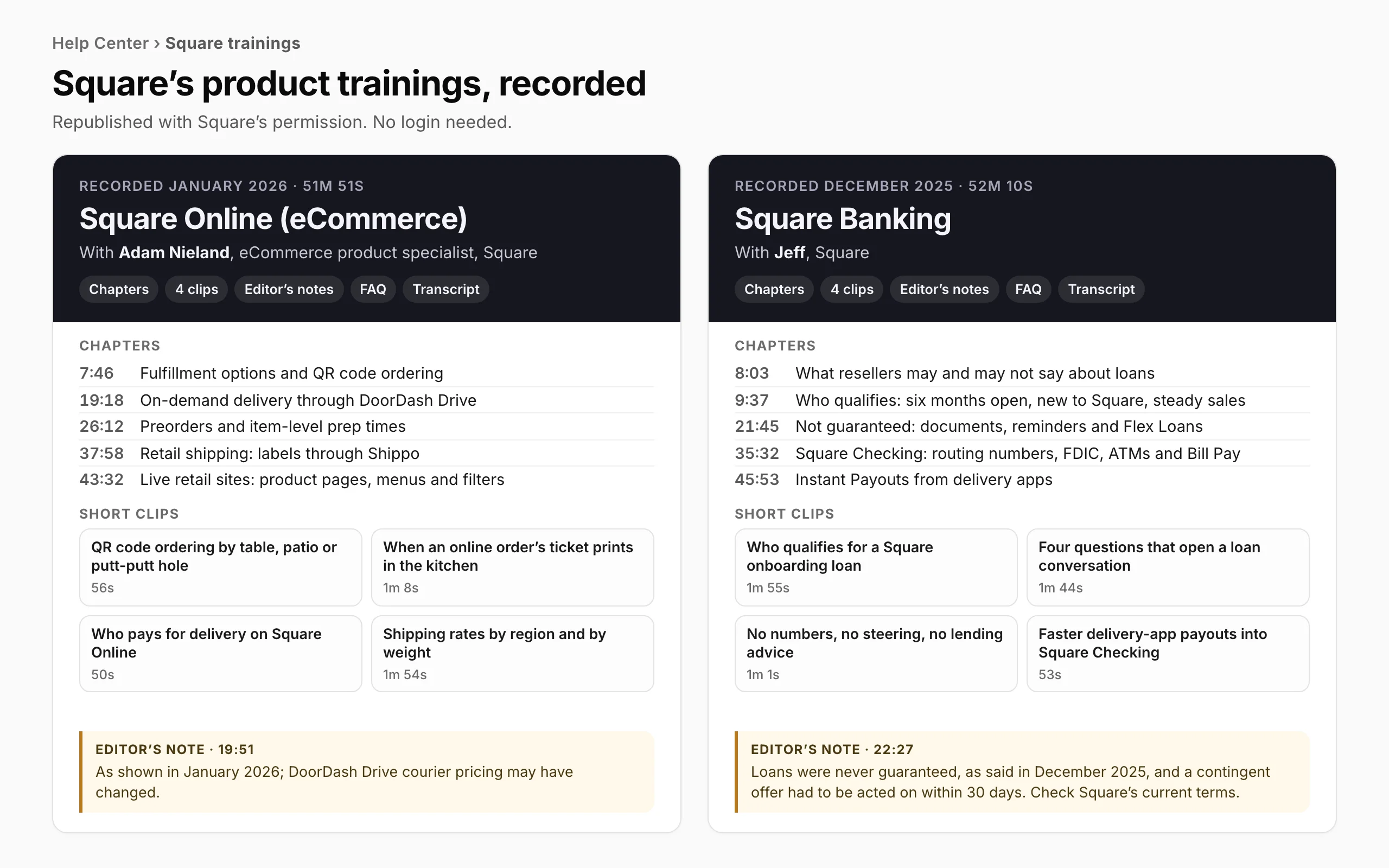The height and width of the screenshot is (868, 1389).
Task: Select 45:53 Instant Payouts chapter
Action: [1022, 480]
